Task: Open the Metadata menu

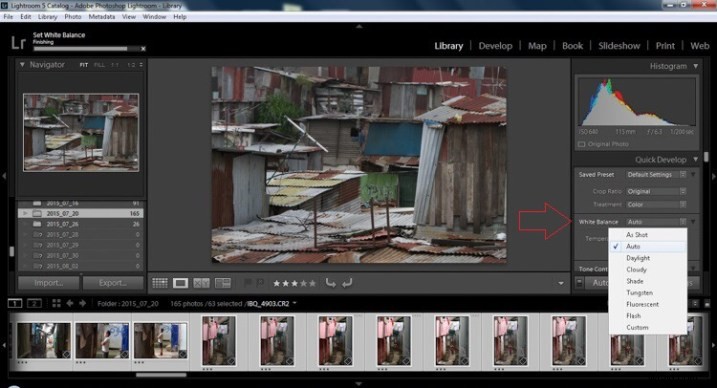Action: [x=102, y=17]
